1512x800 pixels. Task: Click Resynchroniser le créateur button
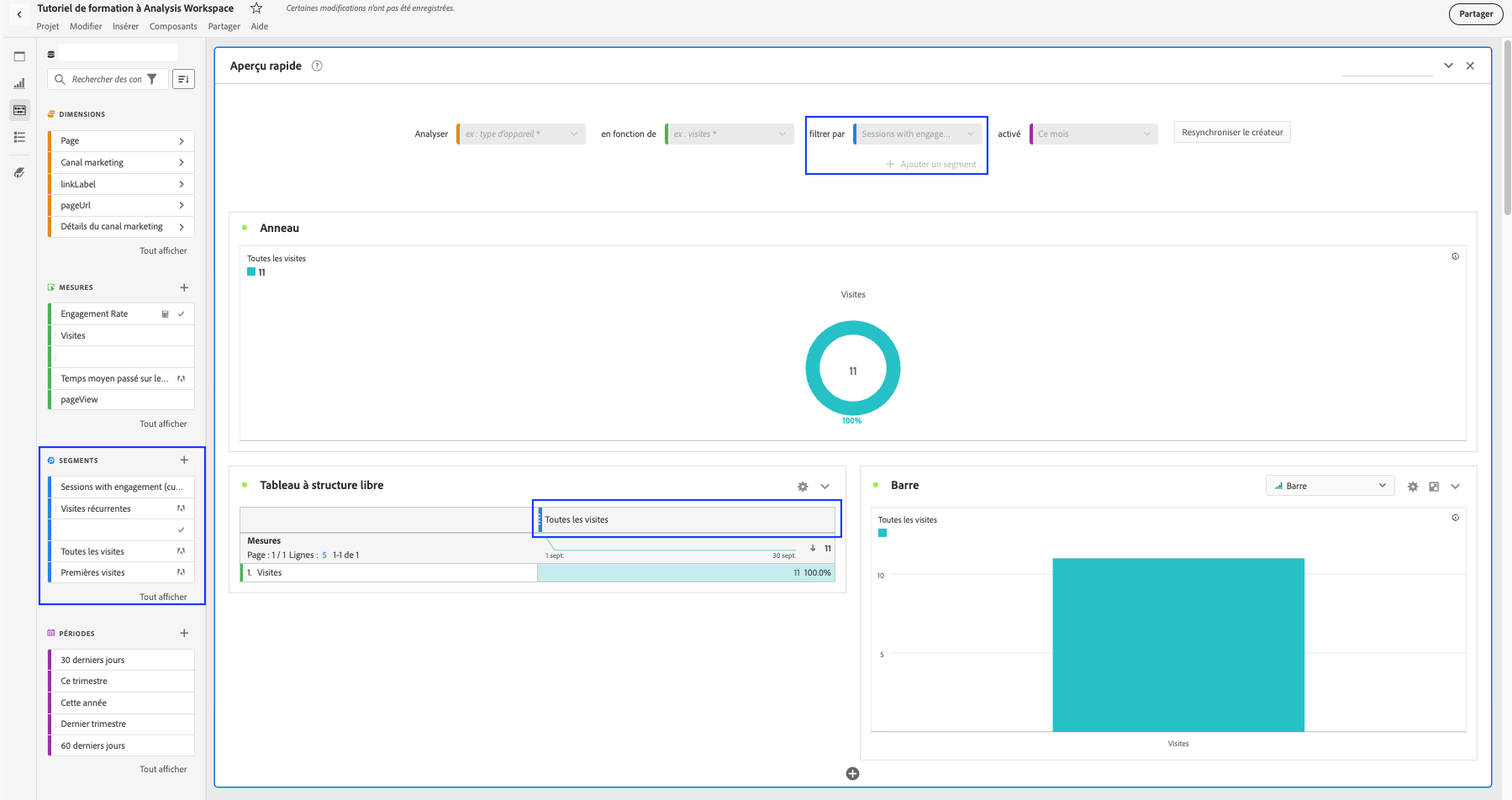pos(1231,133)
